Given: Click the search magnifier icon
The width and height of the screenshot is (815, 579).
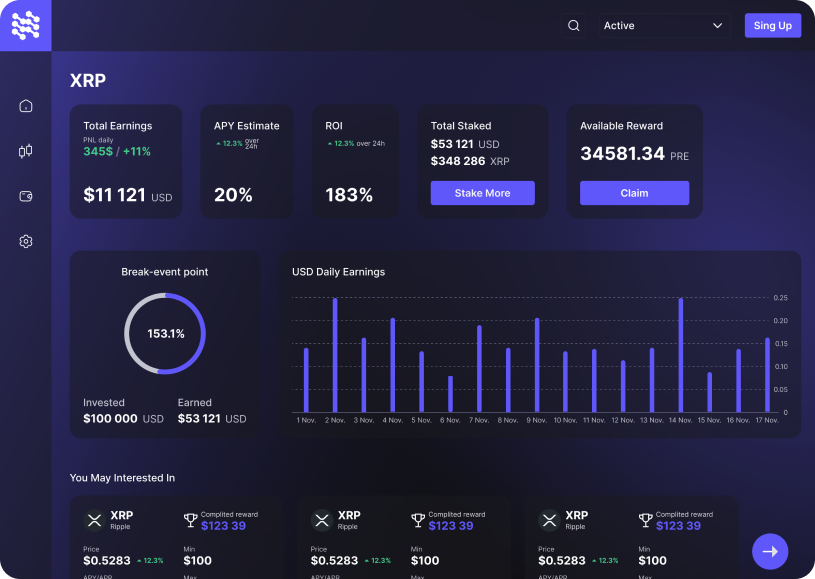Looking at the screenshot, I should [574, 26].
